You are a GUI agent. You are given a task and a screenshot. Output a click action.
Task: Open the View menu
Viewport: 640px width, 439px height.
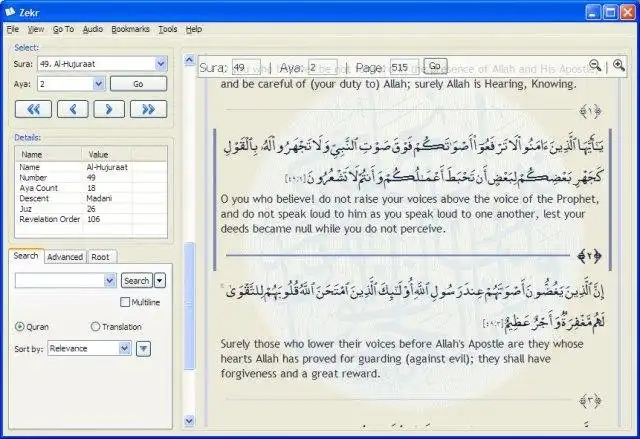click(x=36, y=29)
